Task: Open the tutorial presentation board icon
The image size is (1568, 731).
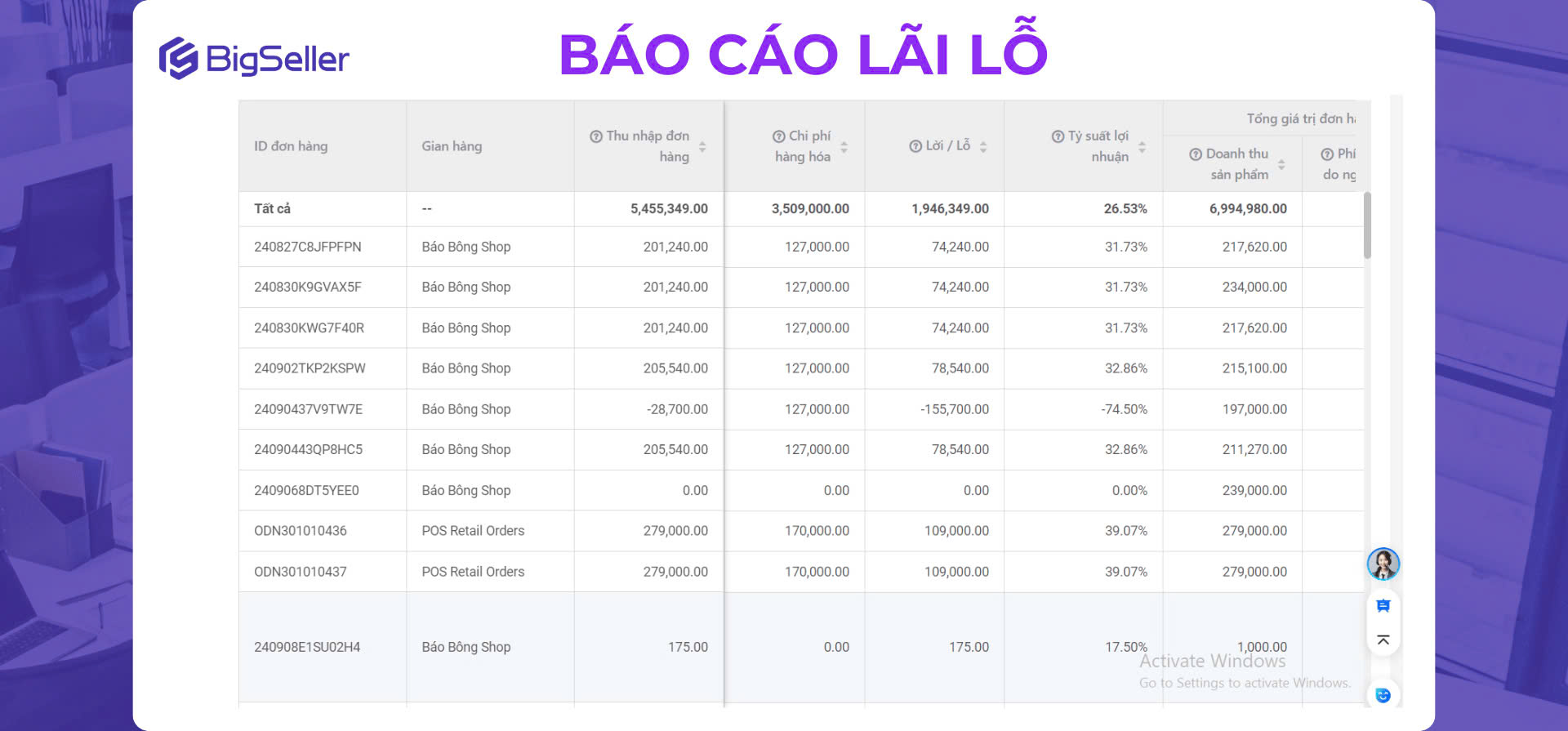Action: pos(1383,605)
